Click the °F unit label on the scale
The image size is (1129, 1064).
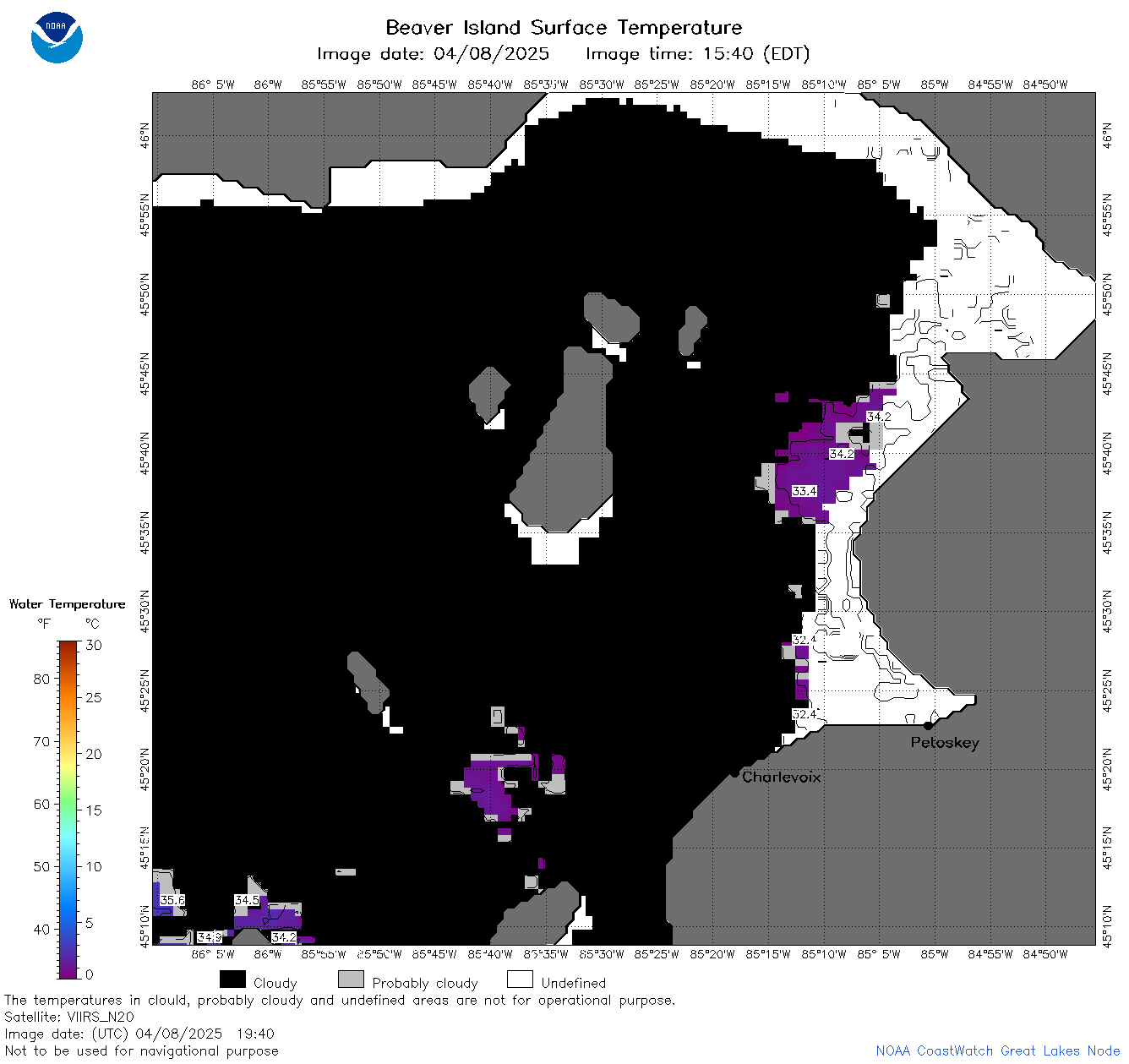44,624
